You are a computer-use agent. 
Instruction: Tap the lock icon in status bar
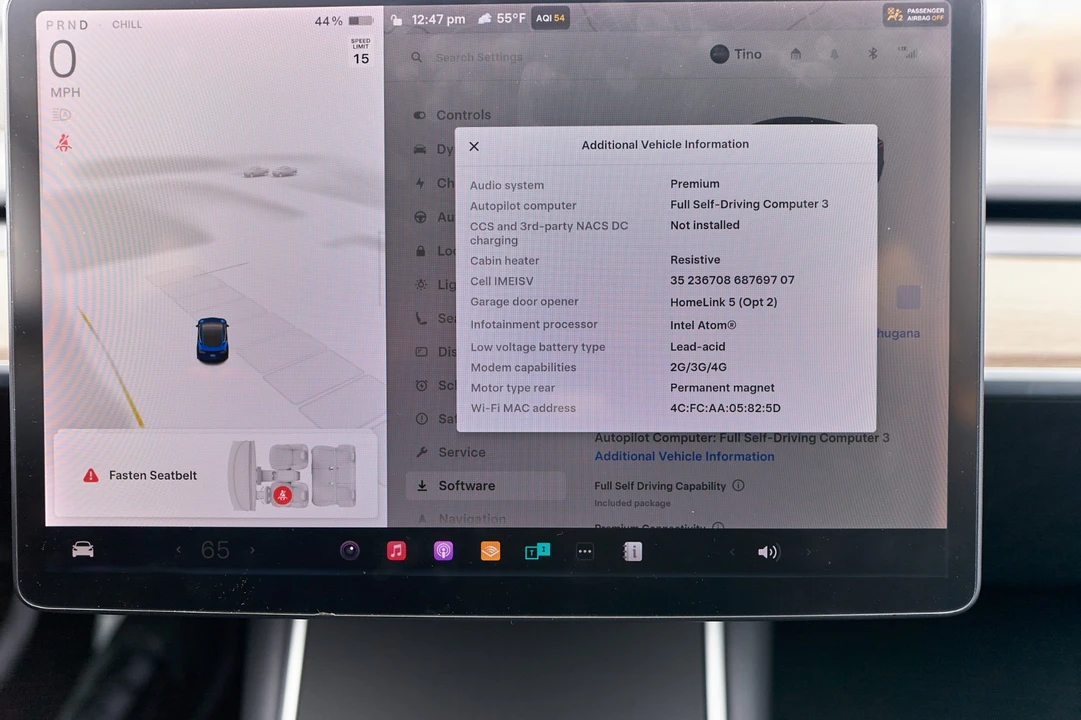coord(396,19)
